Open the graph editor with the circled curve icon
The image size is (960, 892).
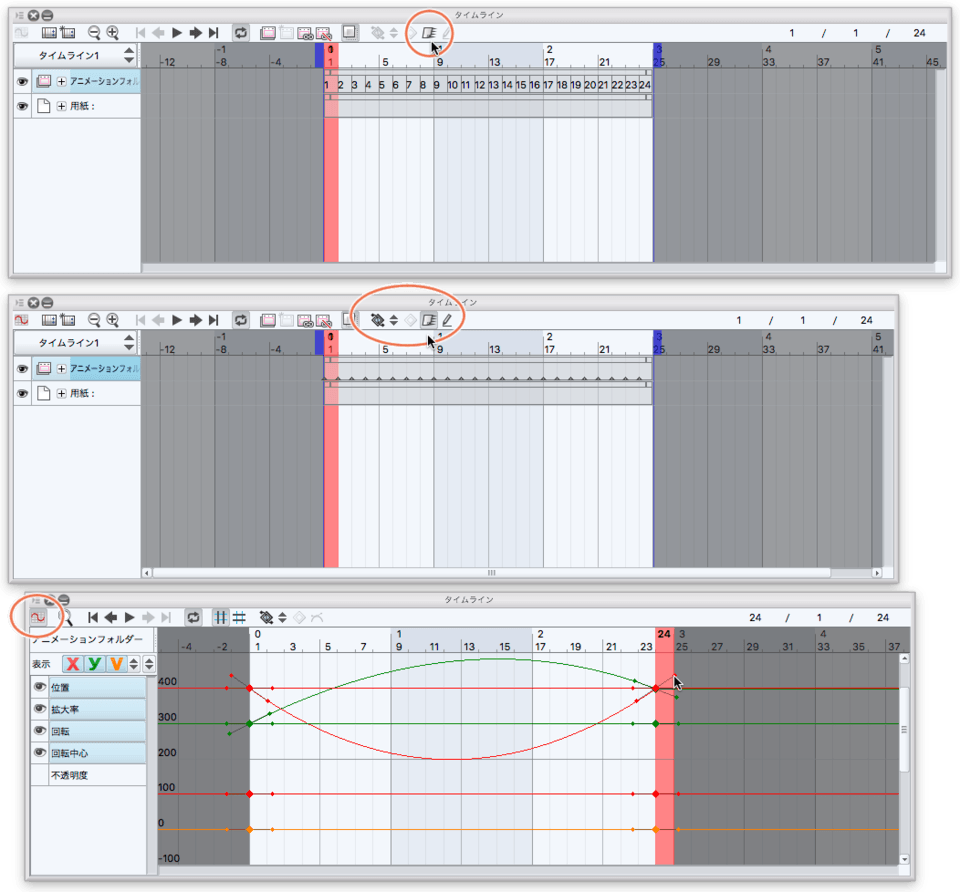tap(38, 618)
